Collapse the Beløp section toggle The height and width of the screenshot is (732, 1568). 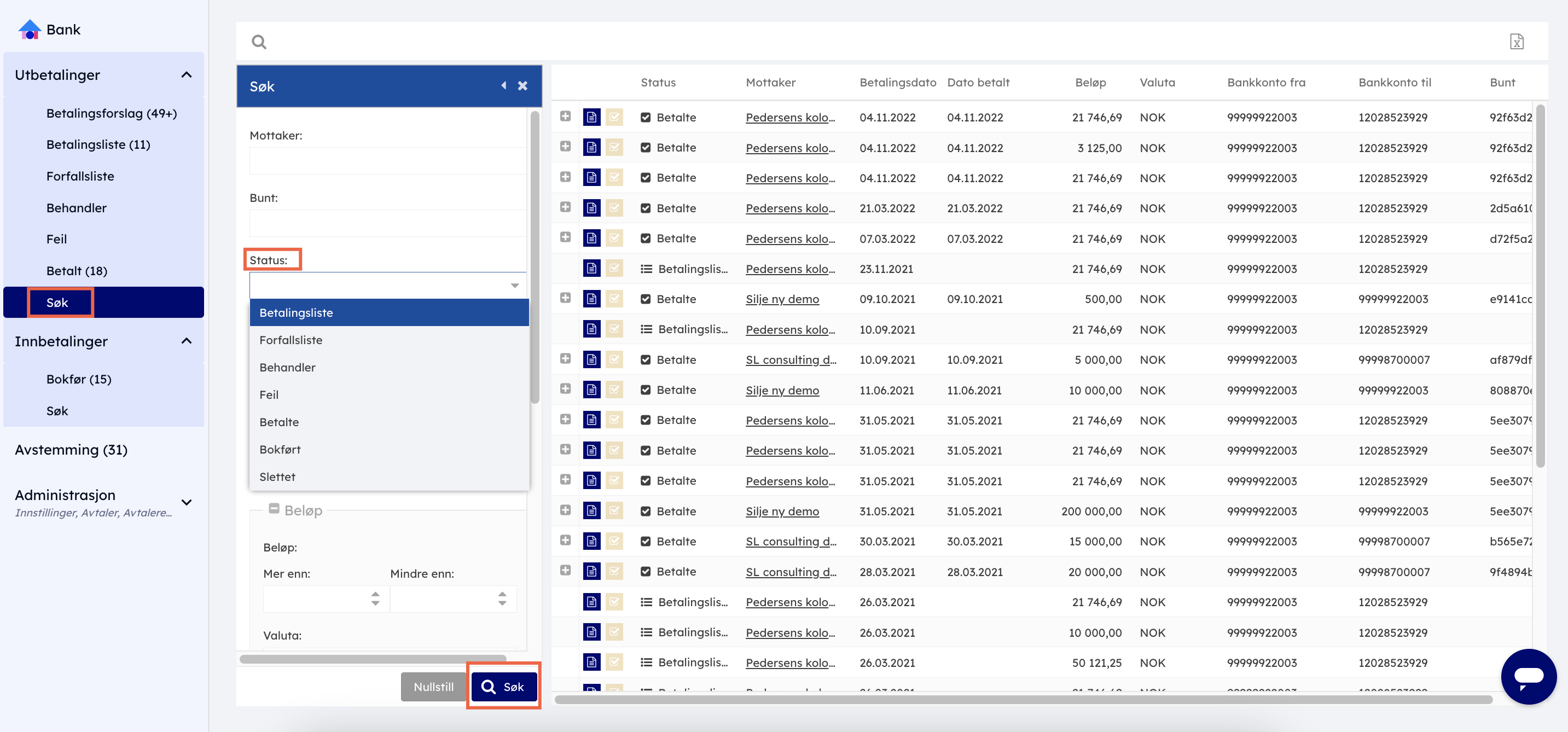[x=274, y=509]
